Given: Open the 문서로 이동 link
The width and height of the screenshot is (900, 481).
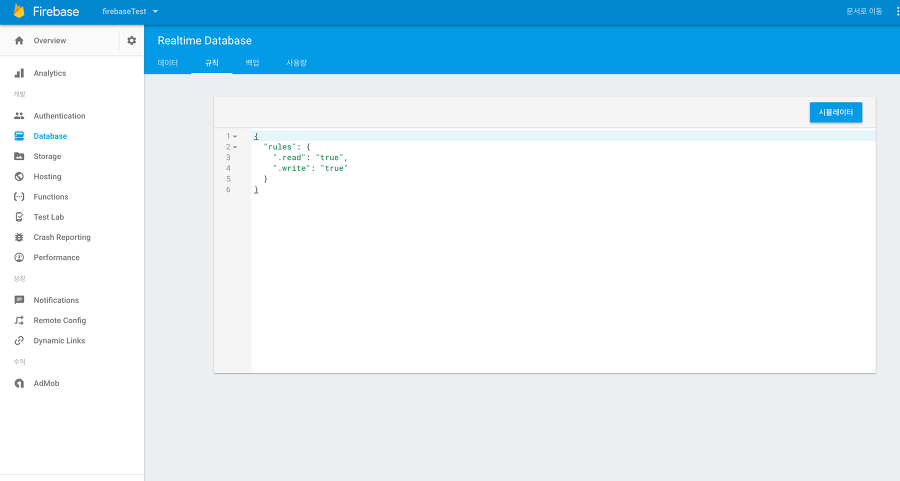Looking at the screenshot, I should pos(864,11).
